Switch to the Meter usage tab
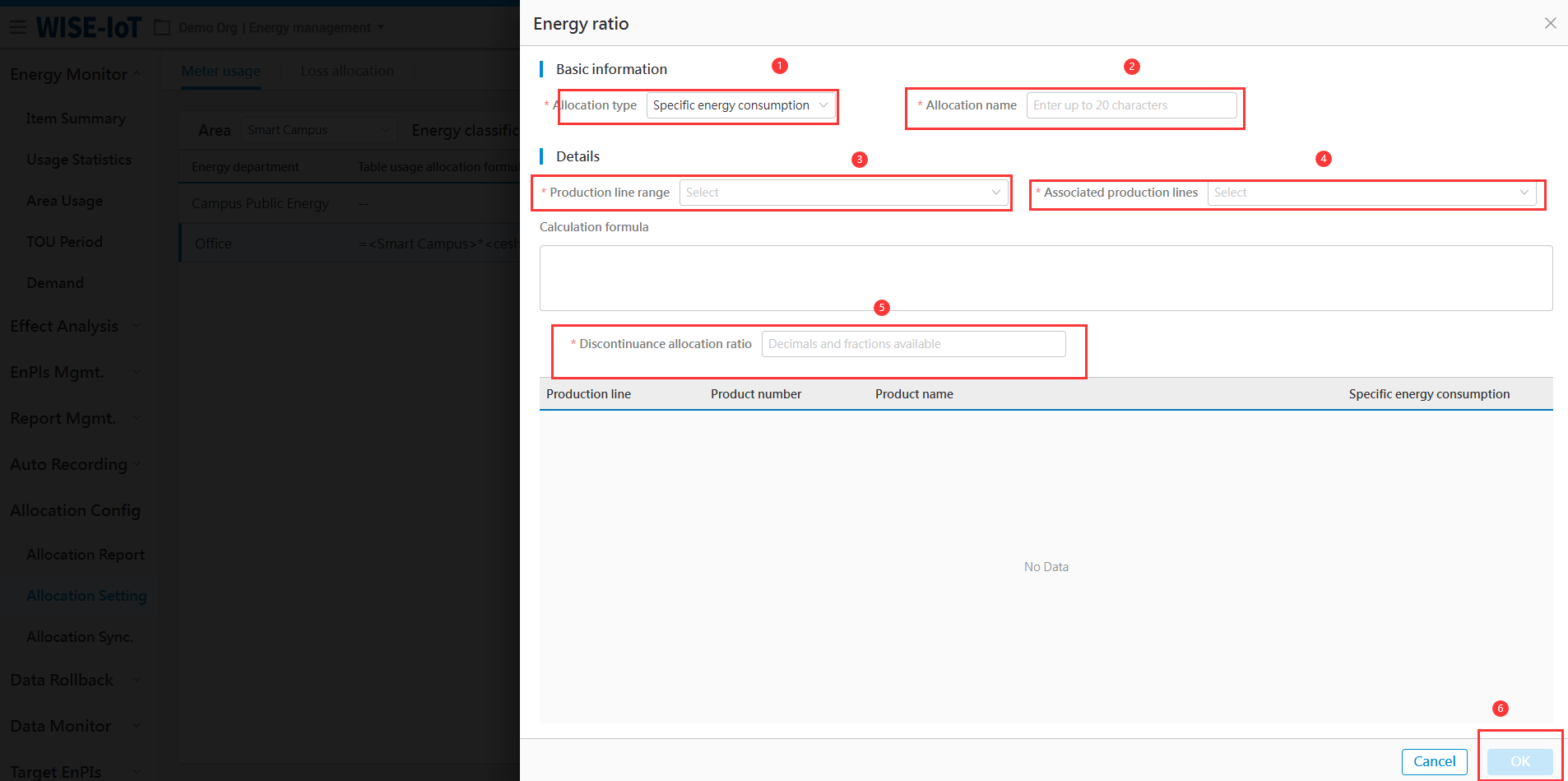This screenshot has width=1568, height=781. [x=220, y=71]
